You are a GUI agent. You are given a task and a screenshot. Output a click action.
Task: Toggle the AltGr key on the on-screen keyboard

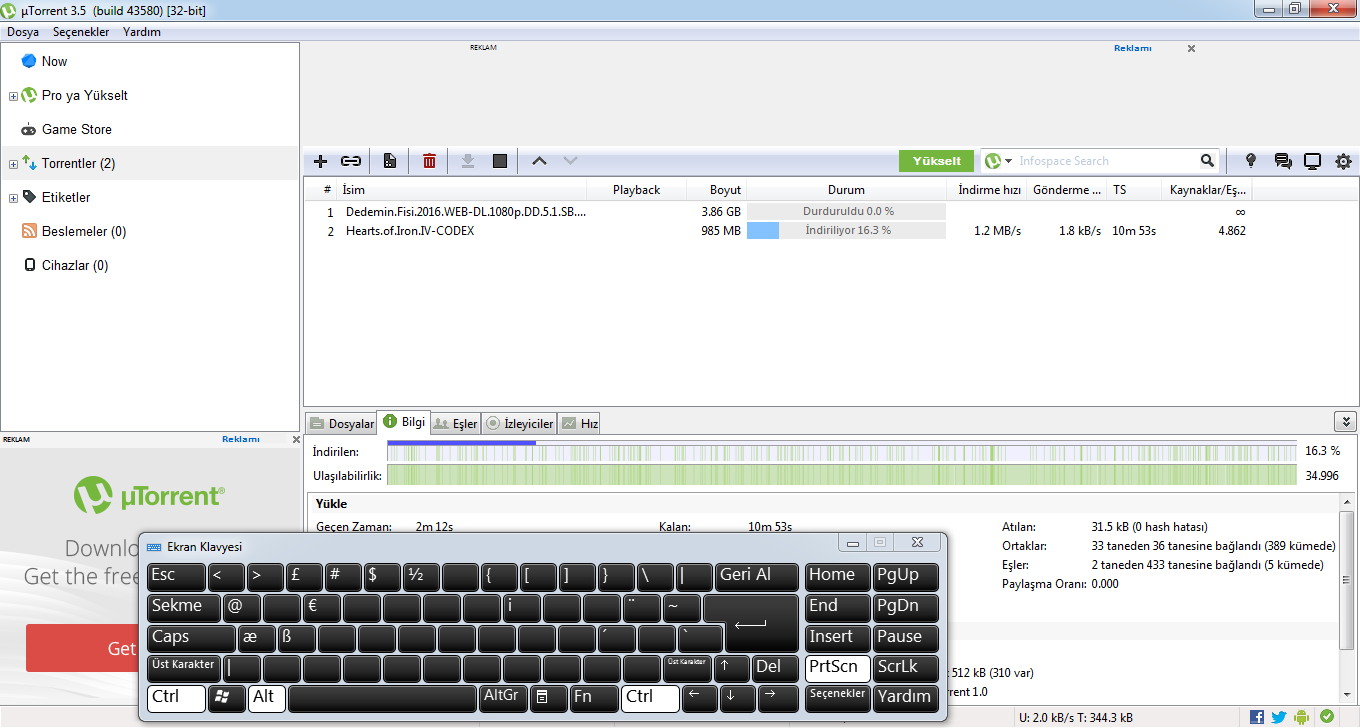[x=503, y=698]
